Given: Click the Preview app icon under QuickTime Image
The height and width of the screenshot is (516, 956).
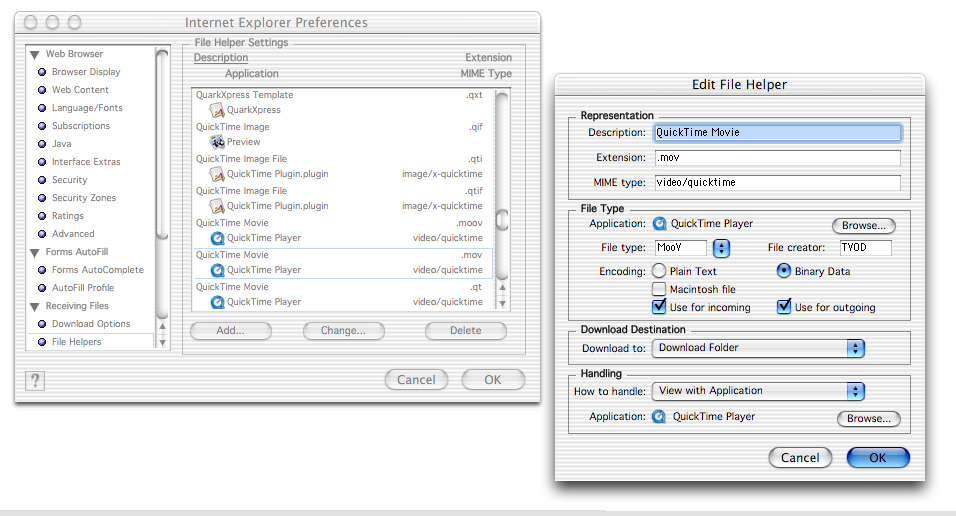Looking at the screenshot, I should pos(217,142).
